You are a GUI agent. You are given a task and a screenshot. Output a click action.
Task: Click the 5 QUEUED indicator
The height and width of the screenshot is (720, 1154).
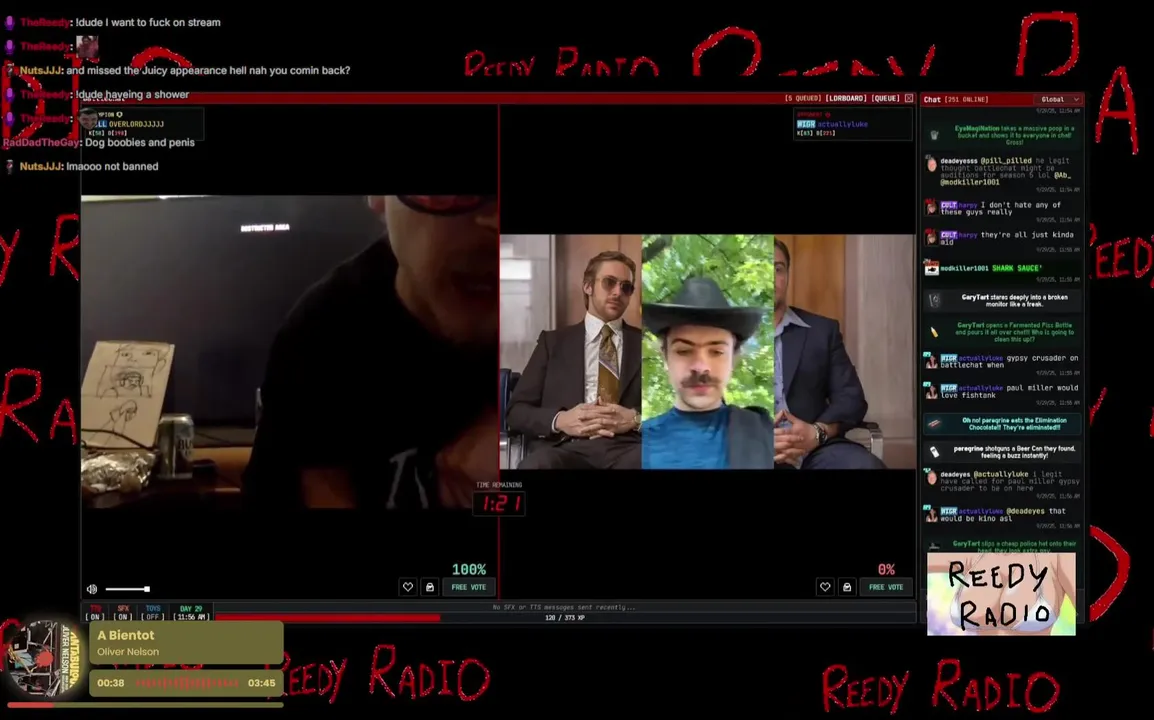tap(802, 98)
